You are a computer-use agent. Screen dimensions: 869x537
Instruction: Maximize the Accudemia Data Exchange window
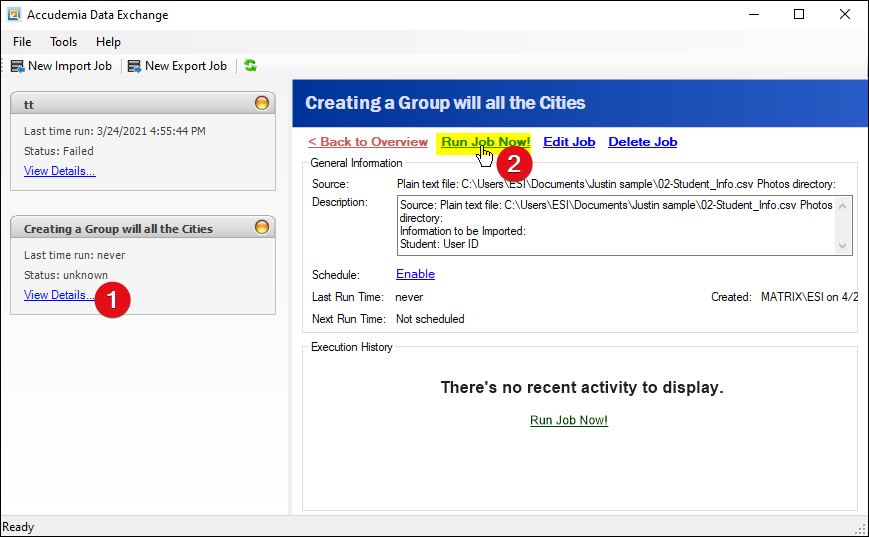799,14
